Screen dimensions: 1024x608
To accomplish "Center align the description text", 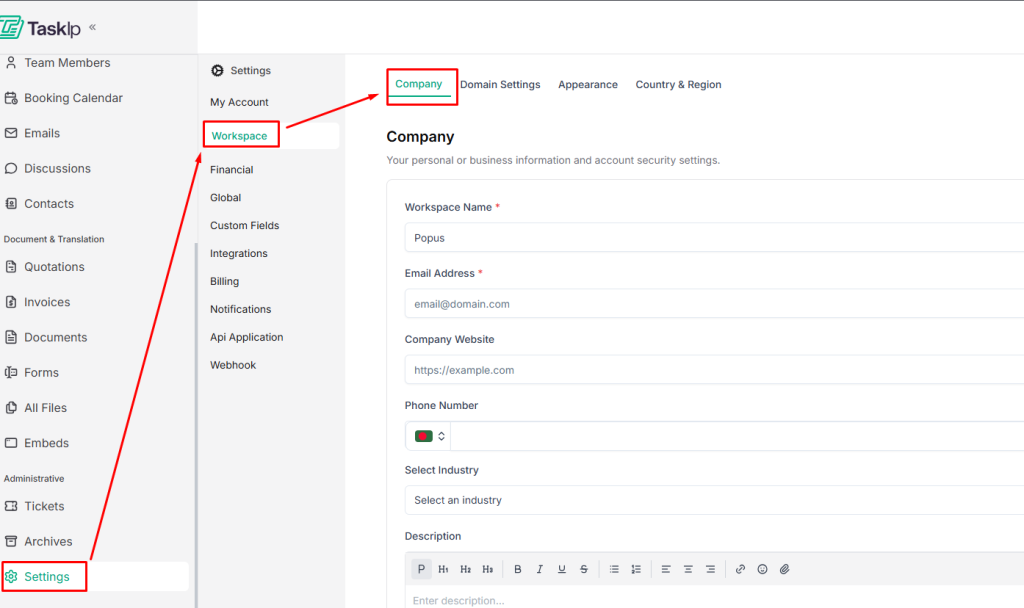I will (688, 569).
